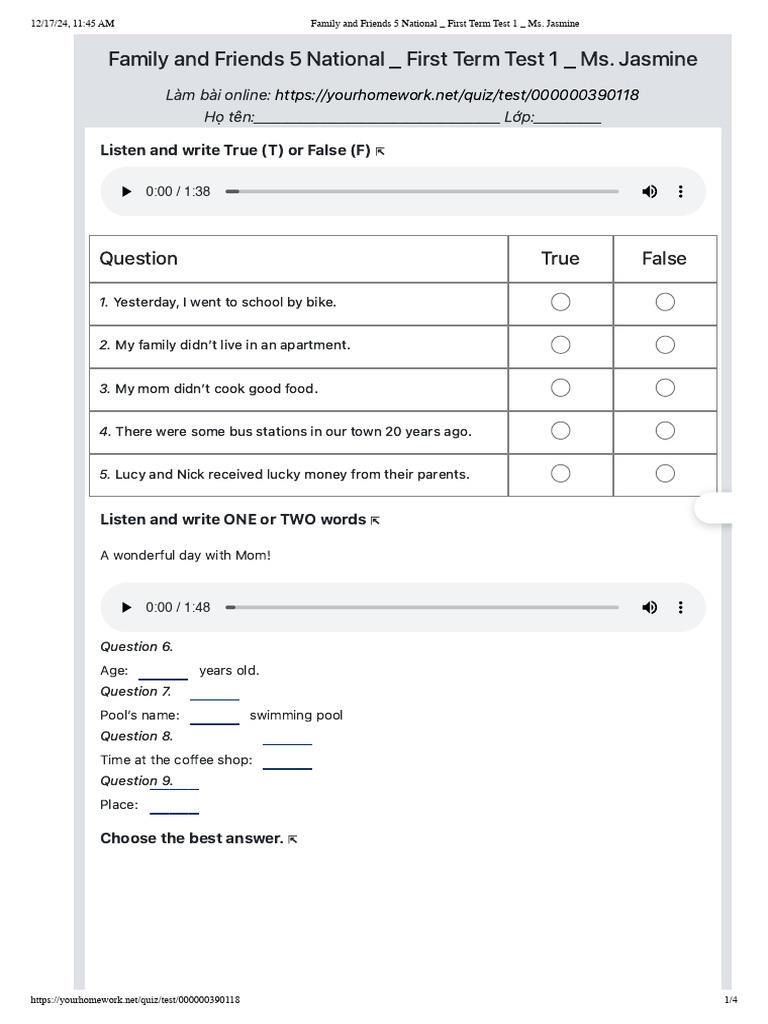Image resolution: width=768 pixels, height=1024 pixels.
Task: Click the Age answer blank
Action: pos(163,672)
